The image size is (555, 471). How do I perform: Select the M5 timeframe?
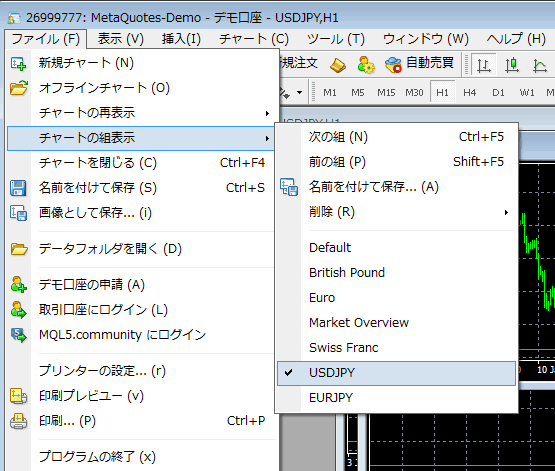358,93
